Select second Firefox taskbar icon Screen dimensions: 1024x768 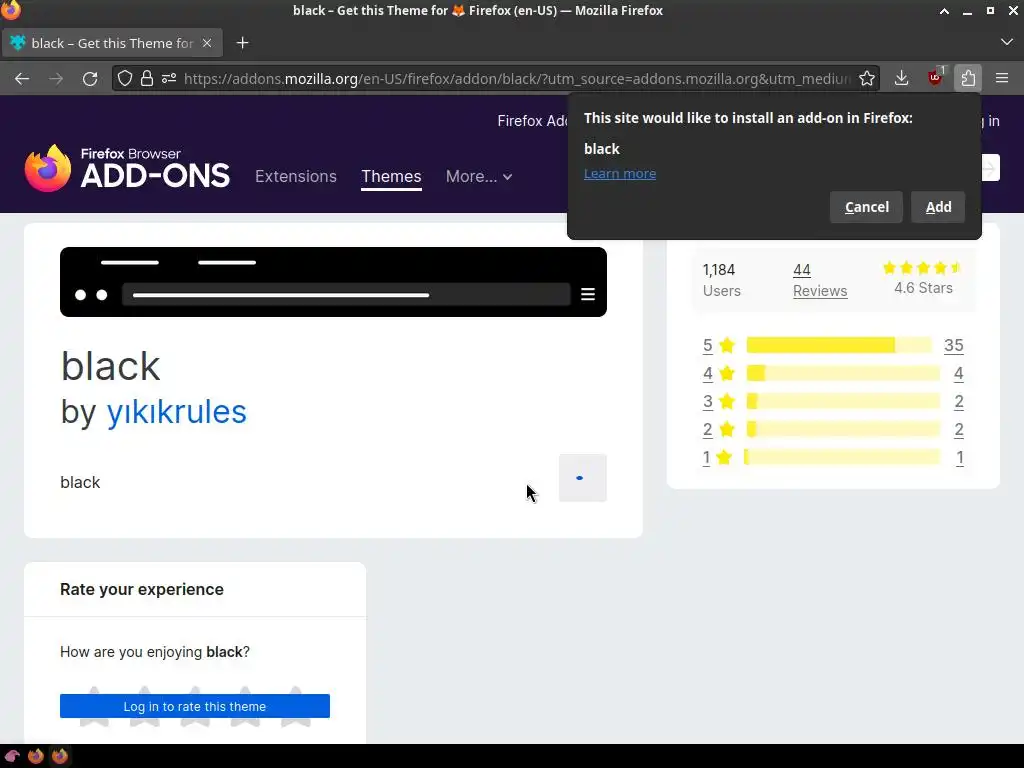tap(60, 756)
